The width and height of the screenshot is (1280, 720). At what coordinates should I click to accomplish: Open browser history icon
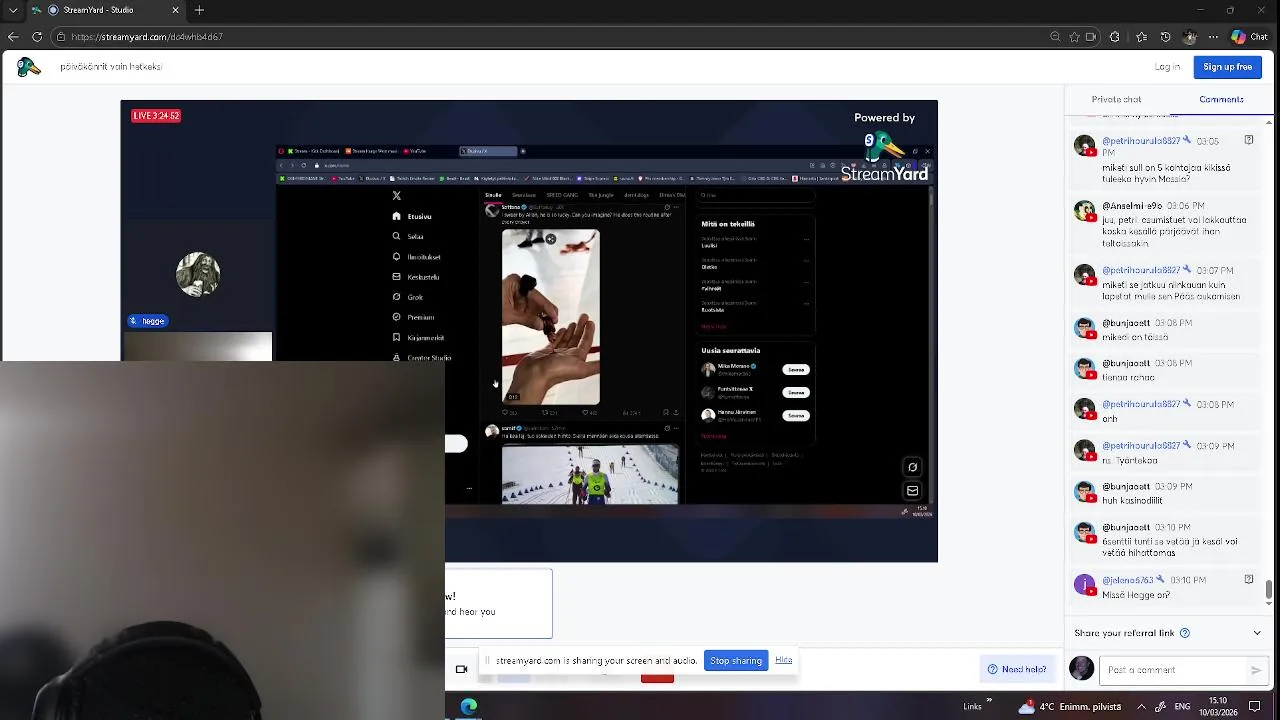tap(1165, 37)
